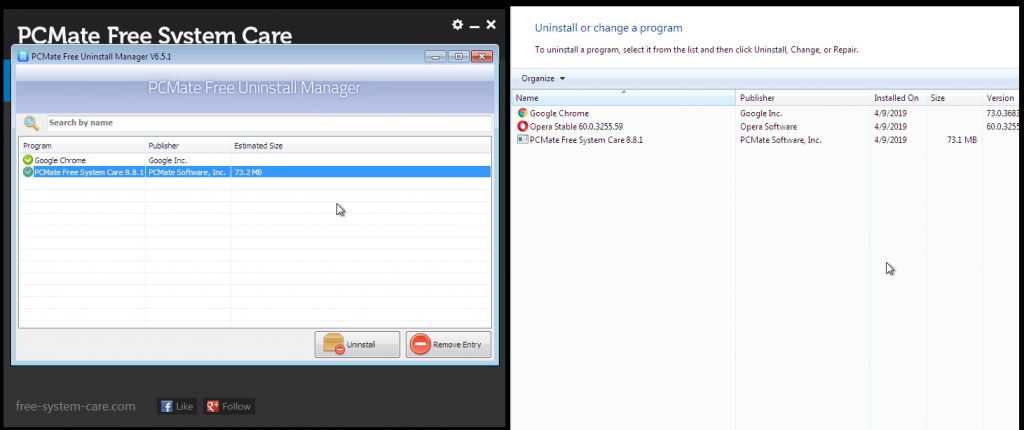
Task: Close the Uninstall Manager window
Action: (482, 56)
